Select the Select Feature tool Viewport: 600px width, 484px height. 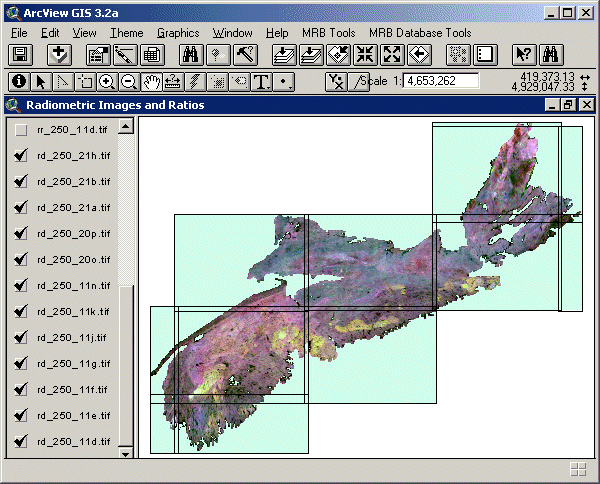point(85,81)
